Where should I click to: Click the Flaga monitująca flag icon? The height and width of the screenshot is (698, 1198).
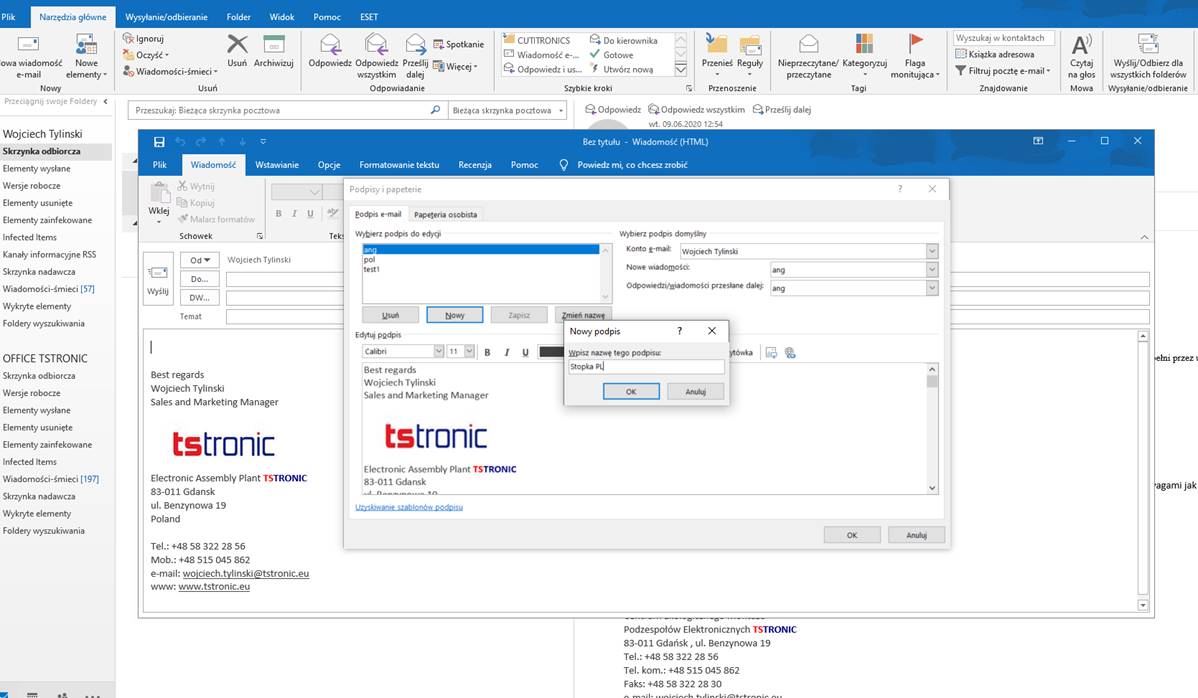point(915,43)
